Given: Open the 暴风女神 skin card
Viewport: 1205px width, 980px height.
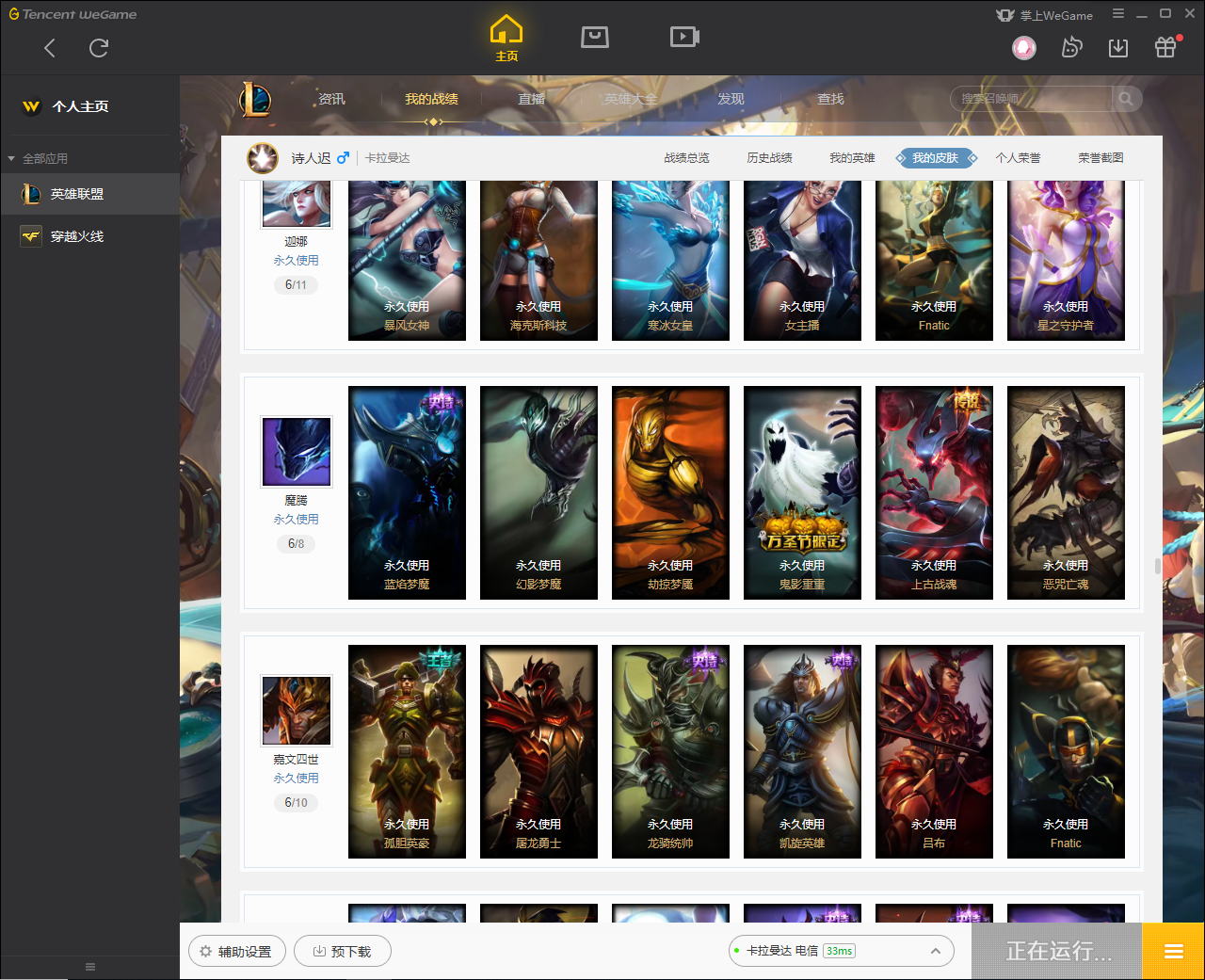Looking at the screenshot, I should pos(407,260).
